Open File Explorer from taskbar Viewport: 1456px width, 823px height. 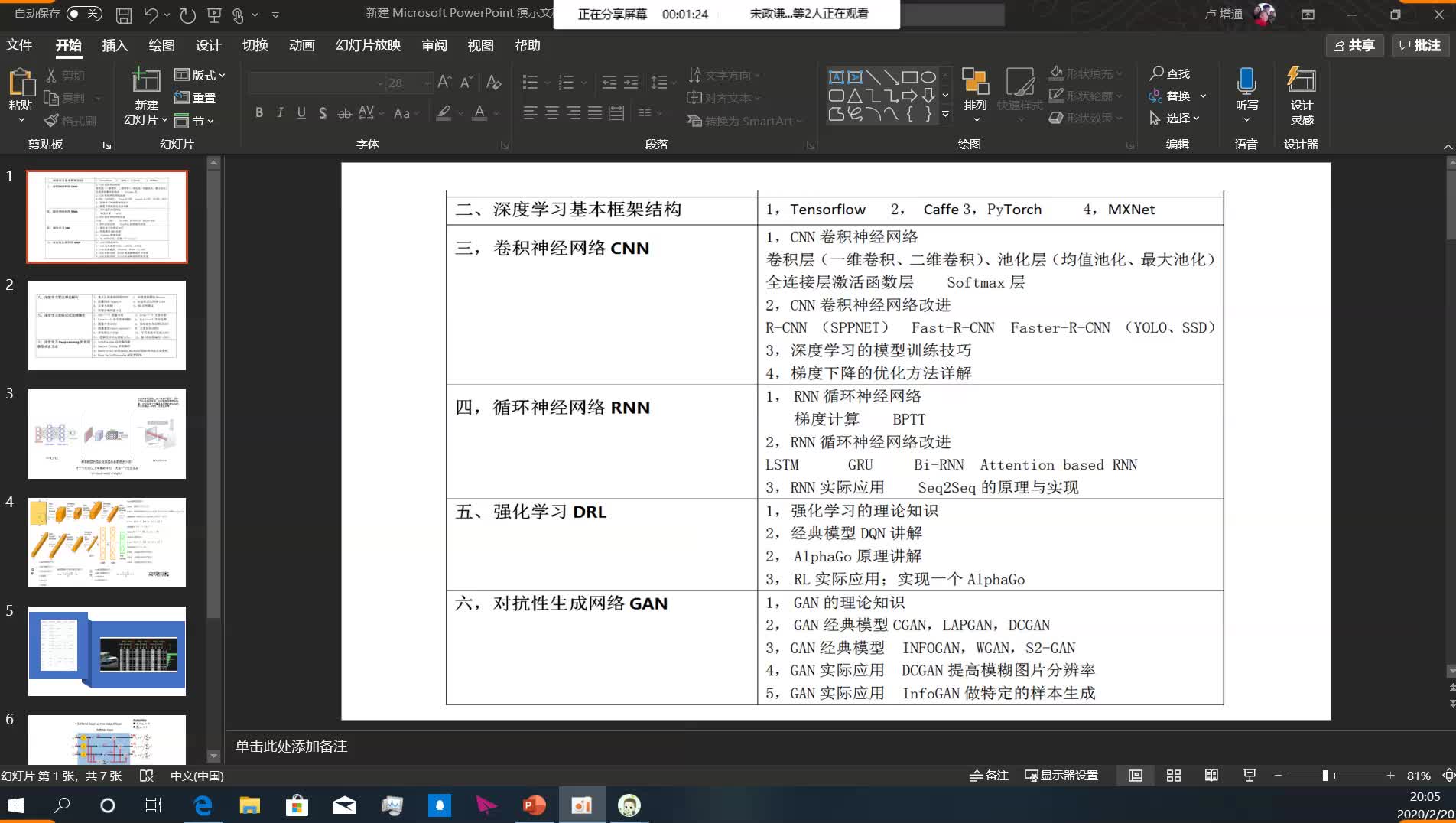[250, 805]
